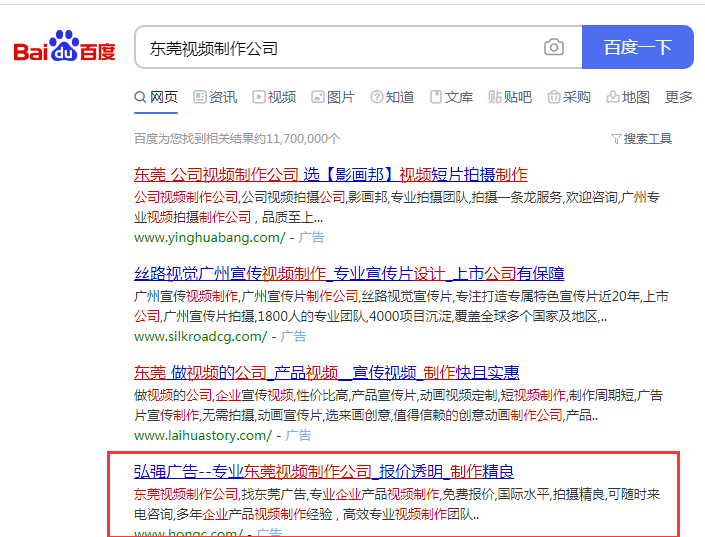Go to the 文库 tab
Screen dimensions: 705x537
pyautogui.click(x=451, y=97)
